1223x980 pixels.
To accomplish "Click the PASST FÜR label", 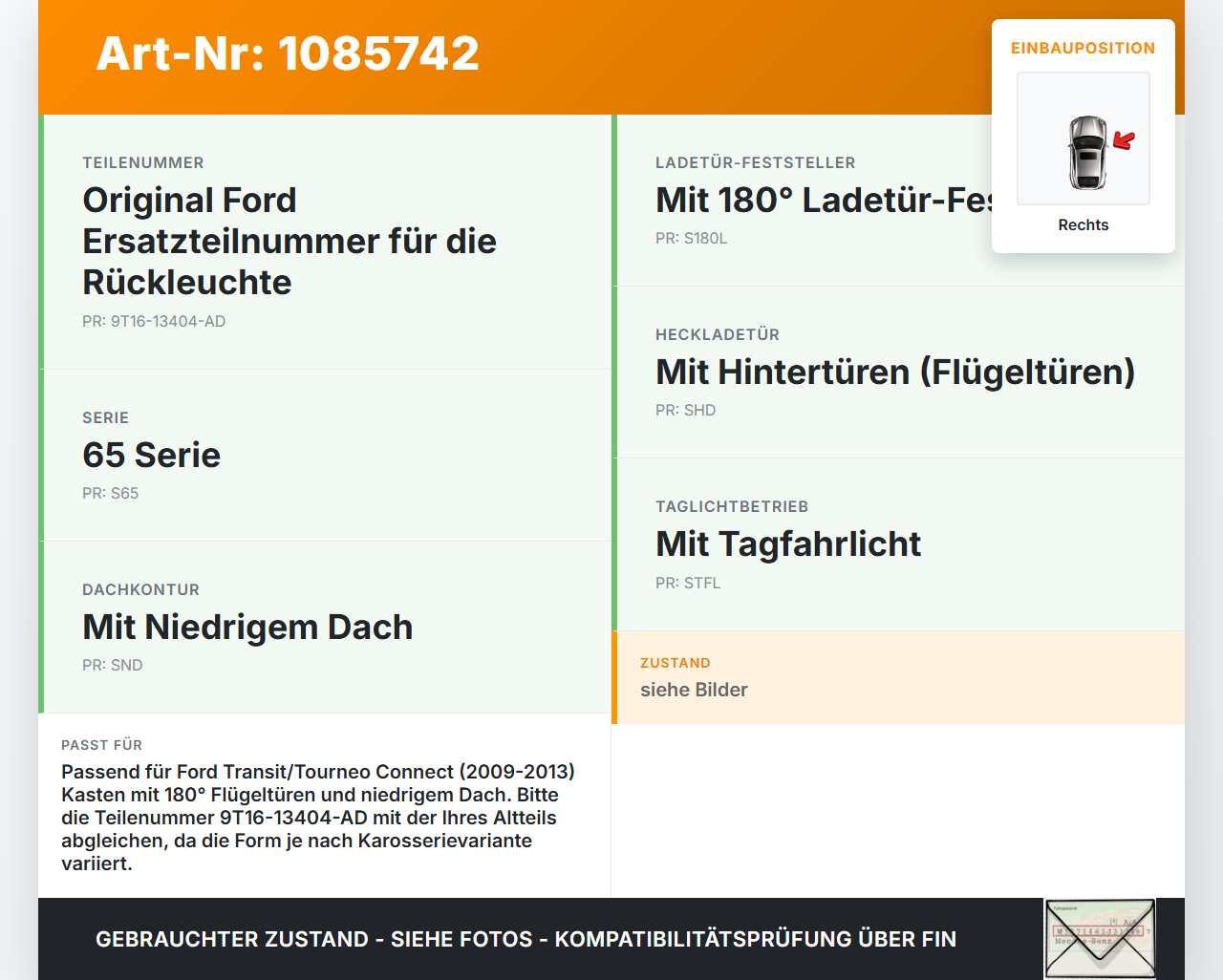I will [x=101, y=745].
